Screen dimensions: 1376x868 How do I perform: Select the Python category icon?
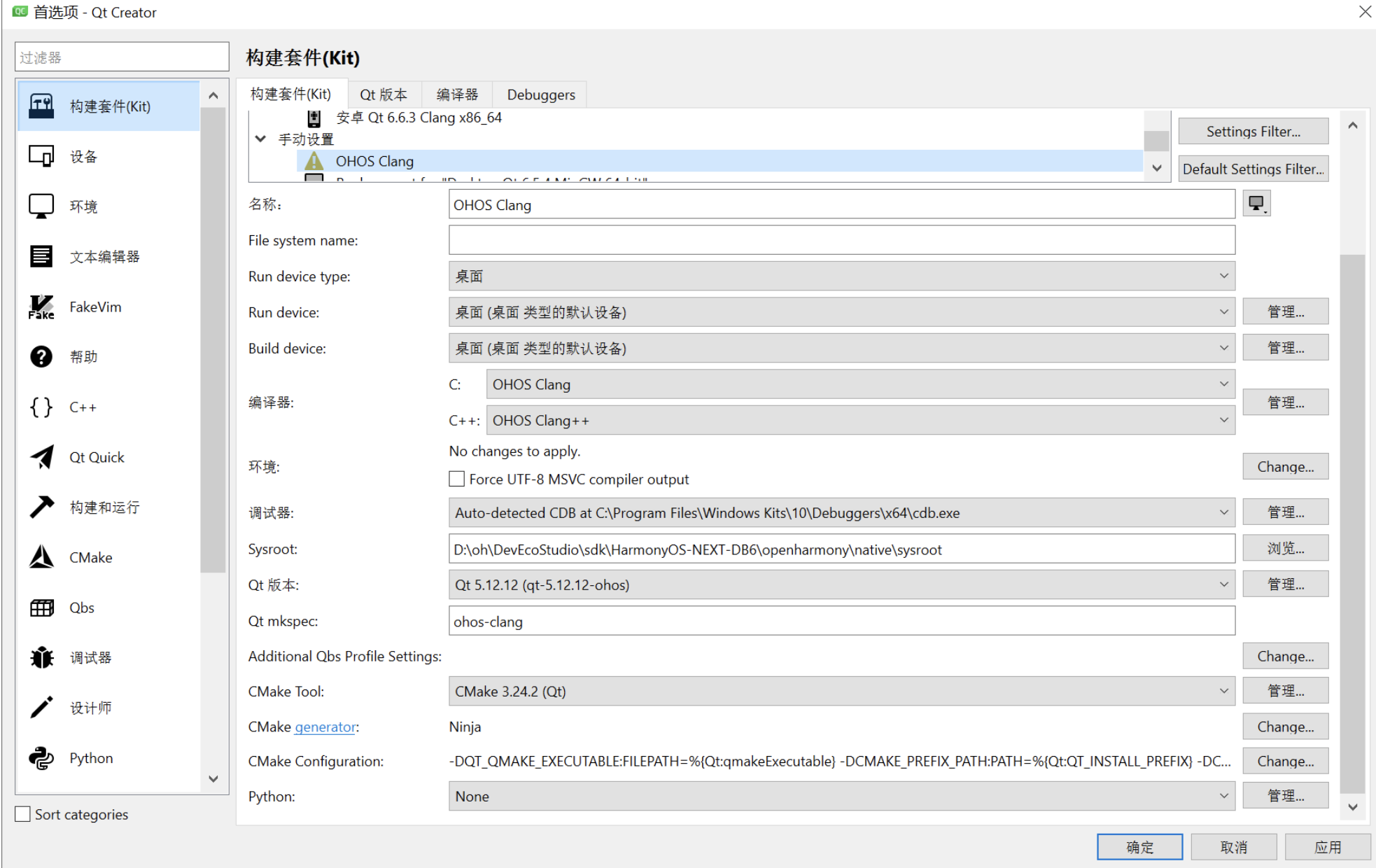(x=41, y=758)
